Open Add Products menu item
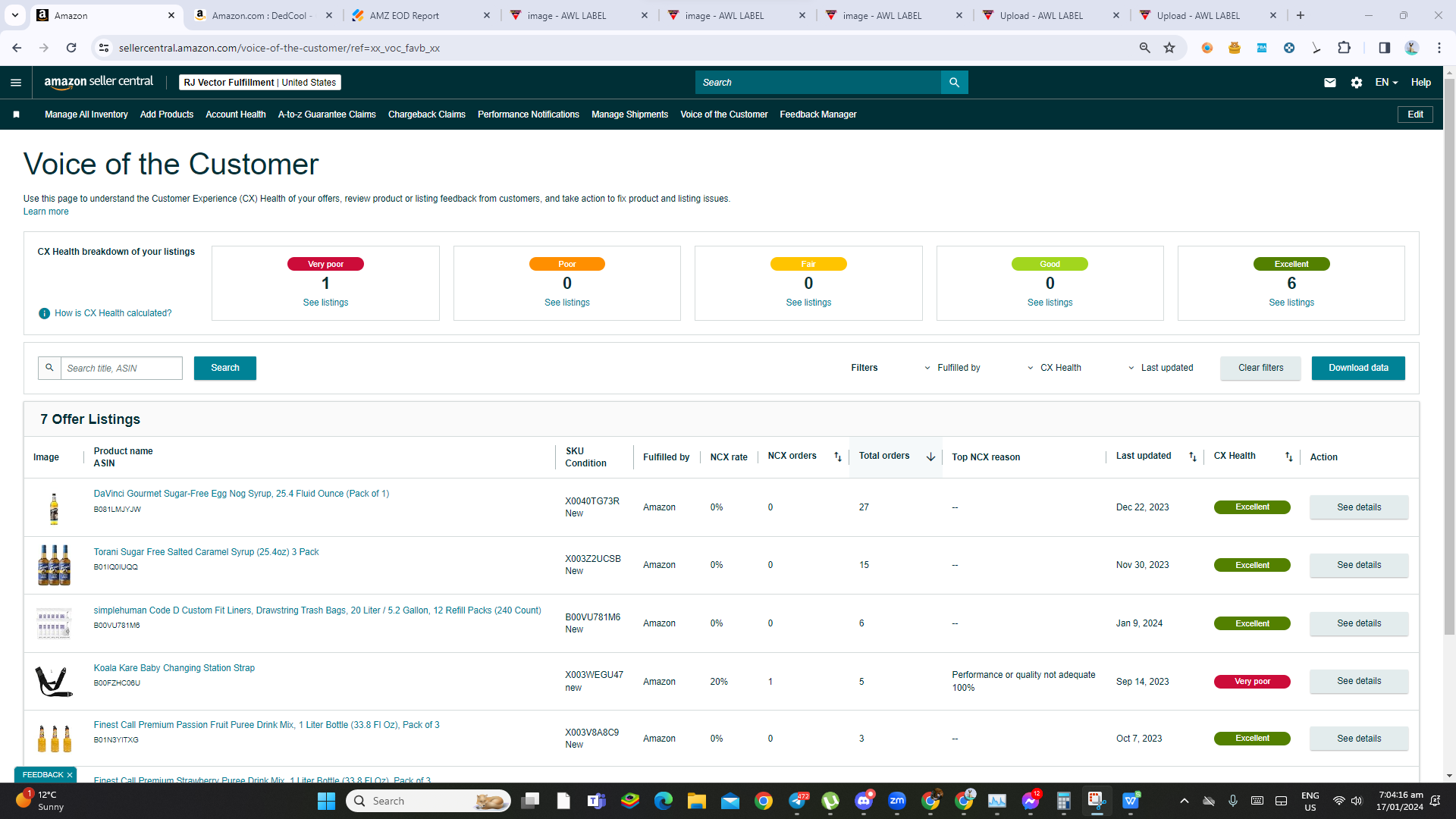Viewport: 1456px width, 819px height. [x=167, y=115]
